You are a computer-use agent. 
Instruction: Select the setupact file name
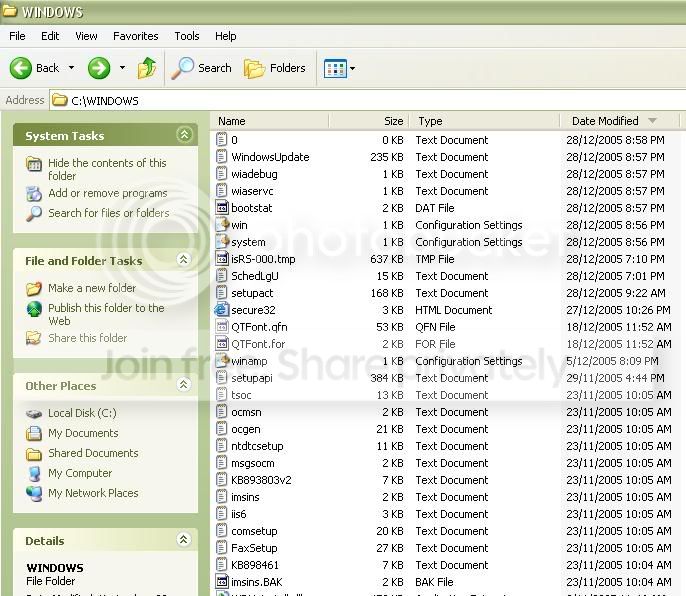point(252,293)
